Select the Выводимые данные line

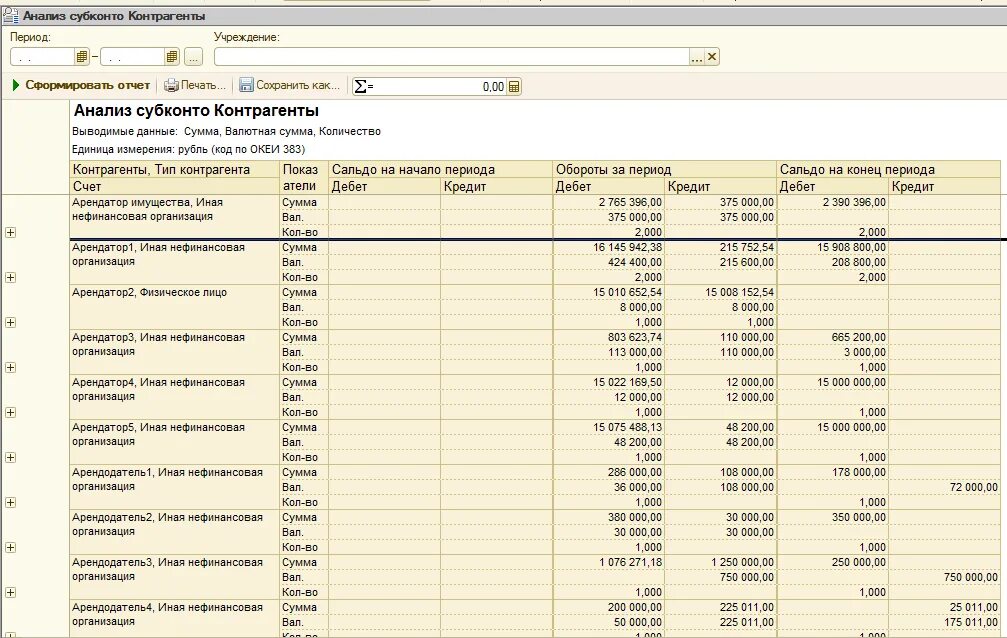(x=226, y=131)
